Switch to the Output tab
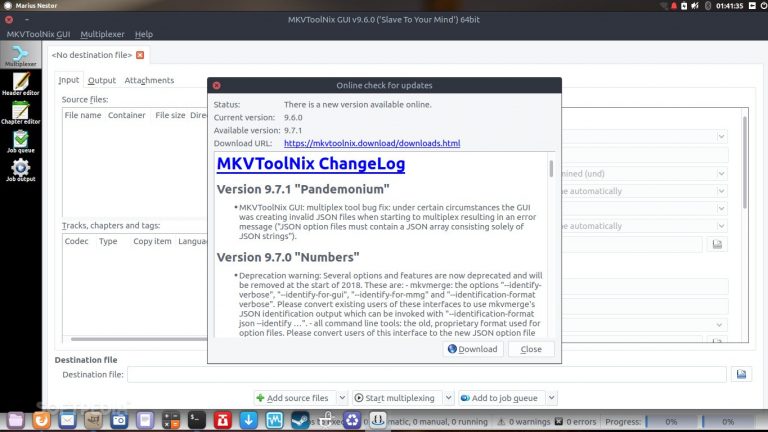 coord(102,80)
